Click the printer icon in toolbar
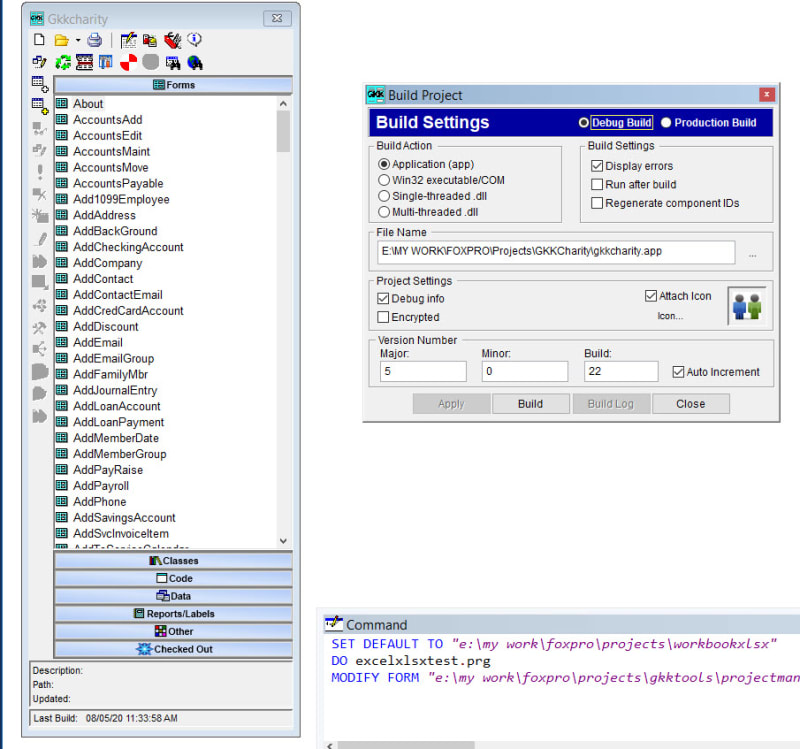 click(x=94, y=40)
